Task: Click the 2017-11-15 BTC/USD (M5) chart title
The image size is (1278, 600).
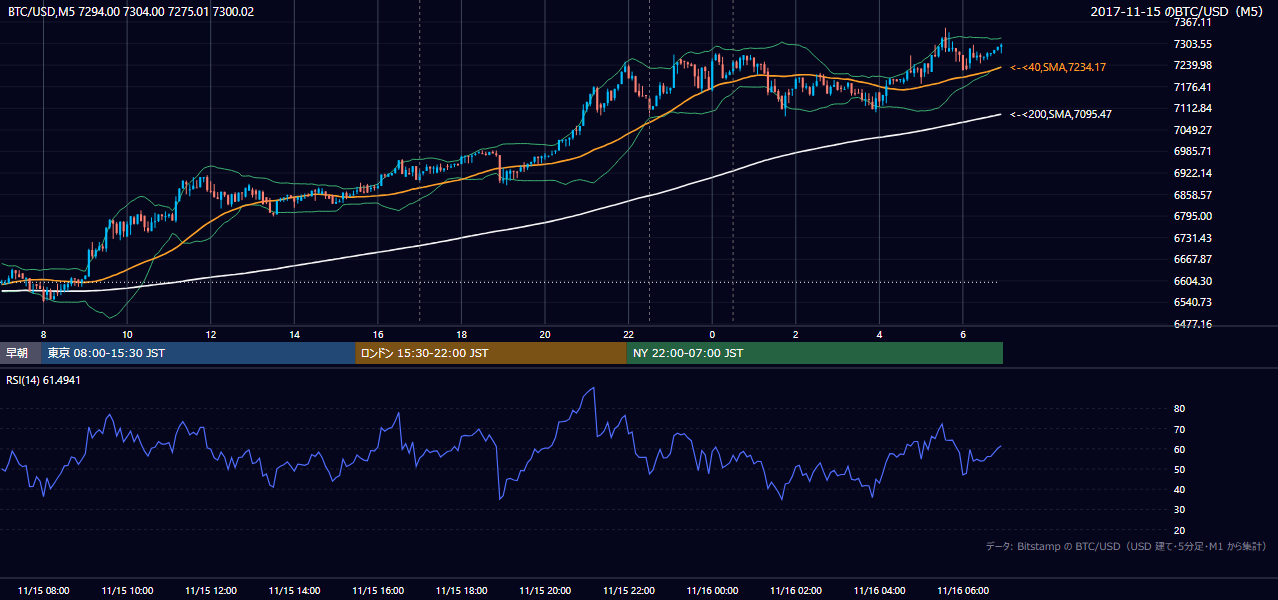Action: coord(1179,11)
